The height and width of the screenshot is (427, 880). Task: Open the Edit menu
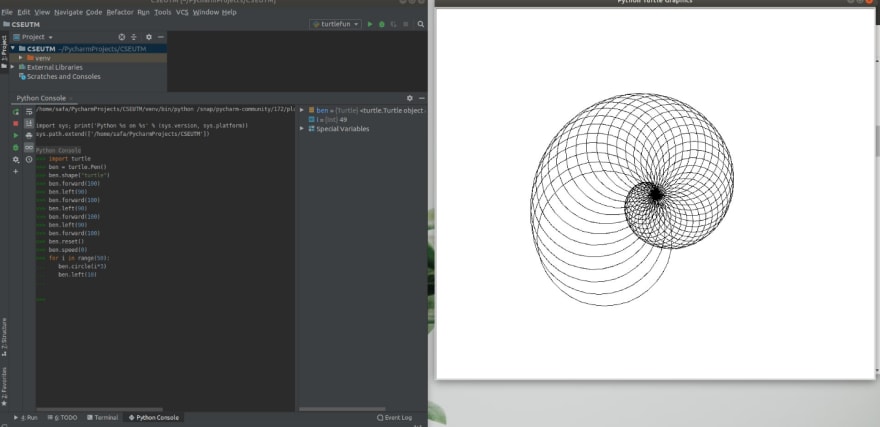click(24, 12)
